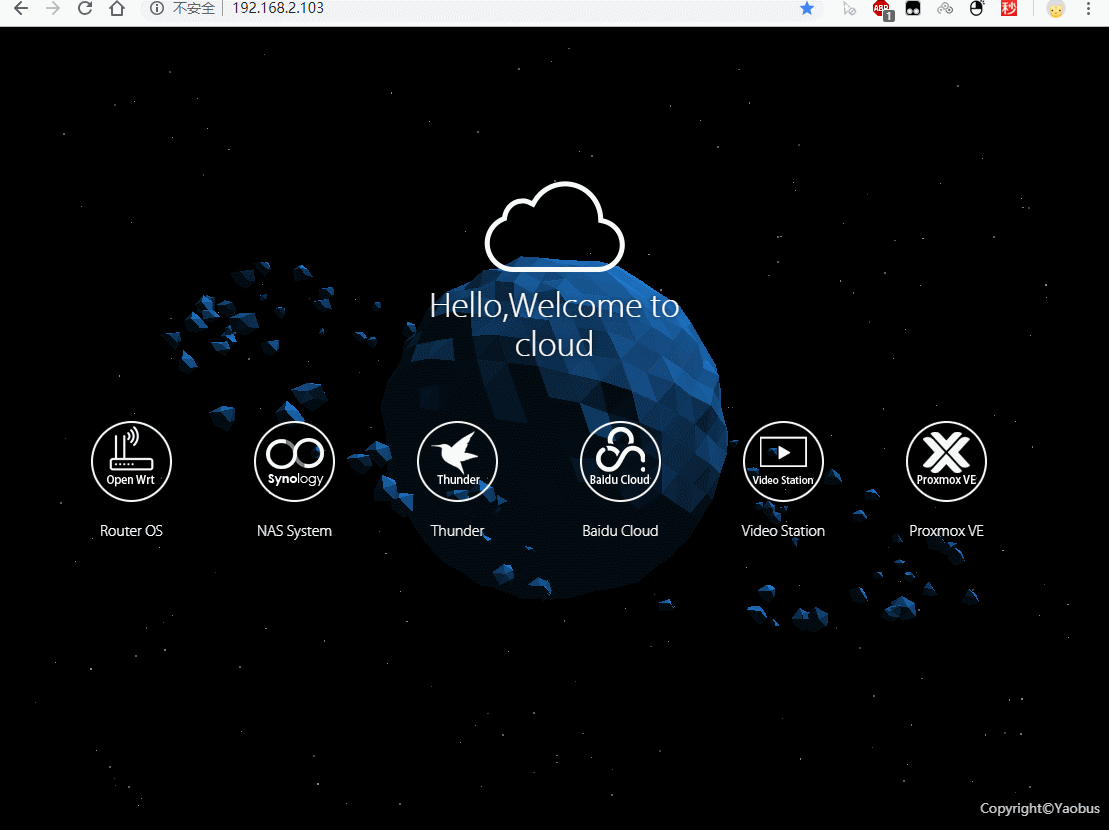Image resolution: width=1109 pixels, height=830 pixels.
Task: Open the Baidu Cloud storage icon
Action: coord(620,461)
